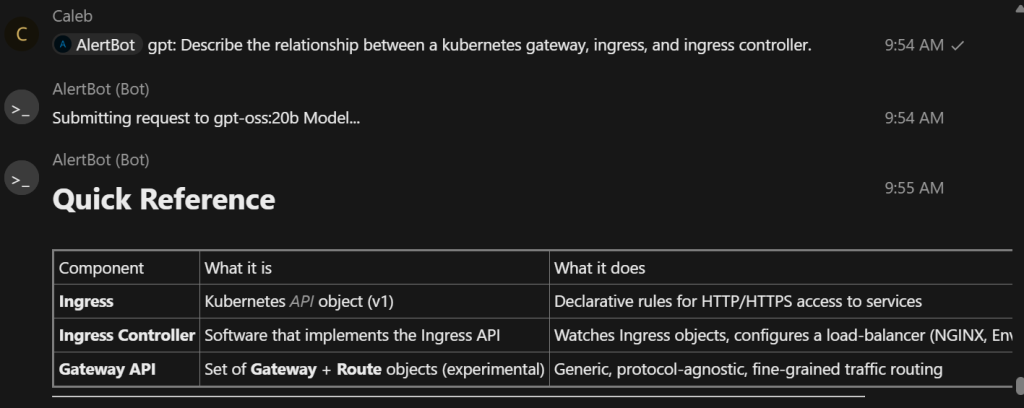Viewport: 1024px width, 408px height.
Task: Click the 9:55 AM timestamp
Action: pyautogui.click(x=914, y=188)
